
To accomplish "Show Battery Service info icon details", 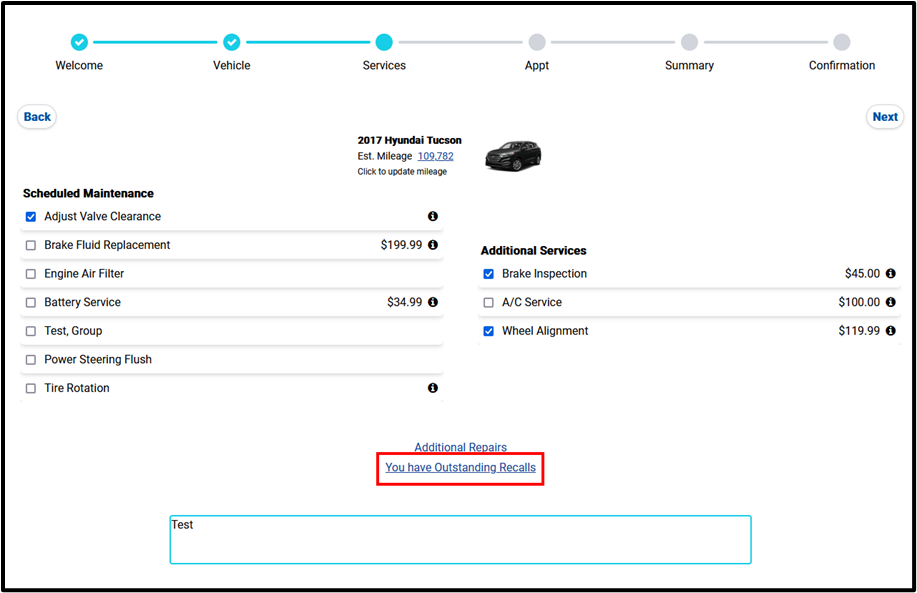I will [433, 302].
